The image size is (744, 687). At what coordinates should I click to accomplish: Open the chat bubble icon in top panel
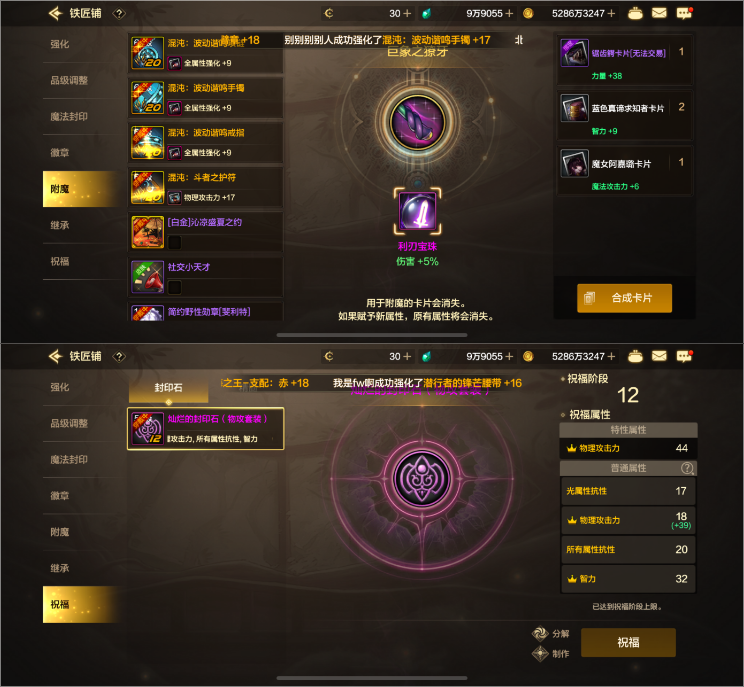pos(684,13)
